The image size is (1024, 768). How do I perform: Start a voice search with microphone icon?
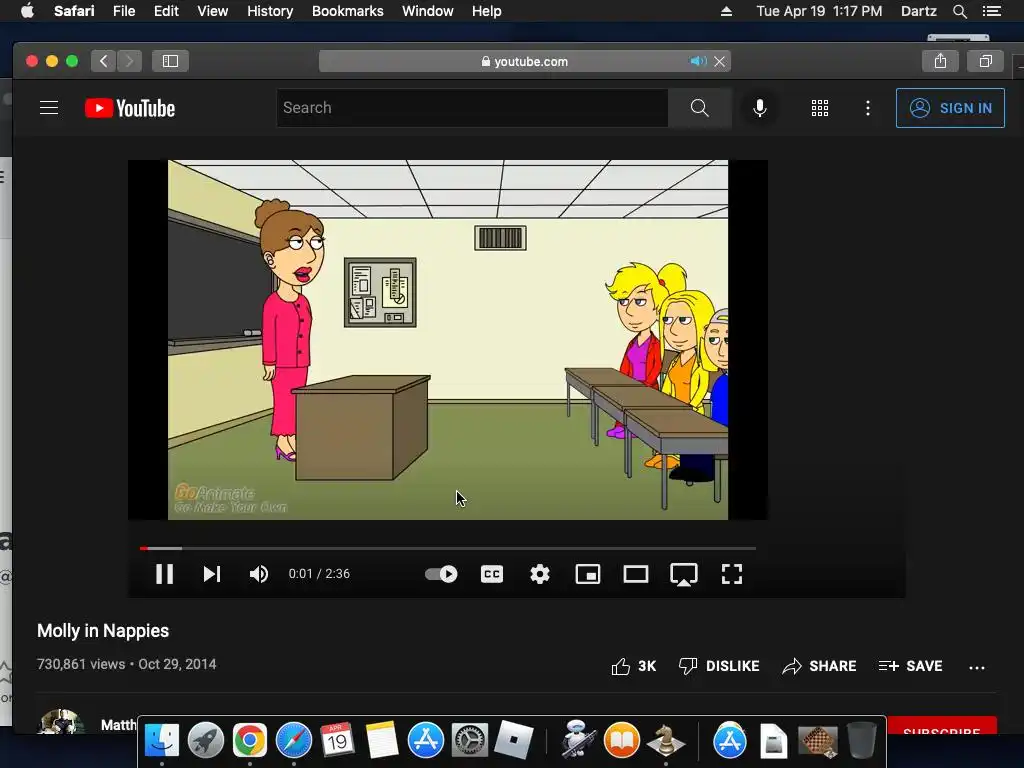[760, 108]
